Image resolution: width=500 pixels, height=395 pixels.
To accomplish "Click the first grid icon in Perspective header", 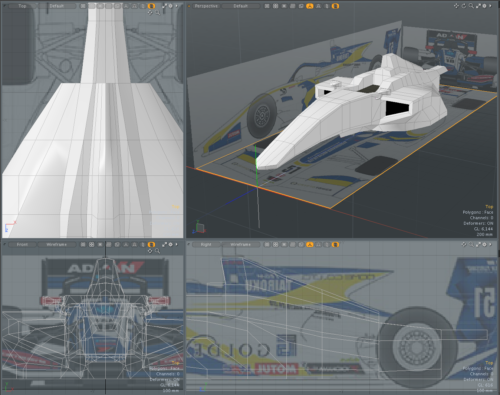I will 267,6.
